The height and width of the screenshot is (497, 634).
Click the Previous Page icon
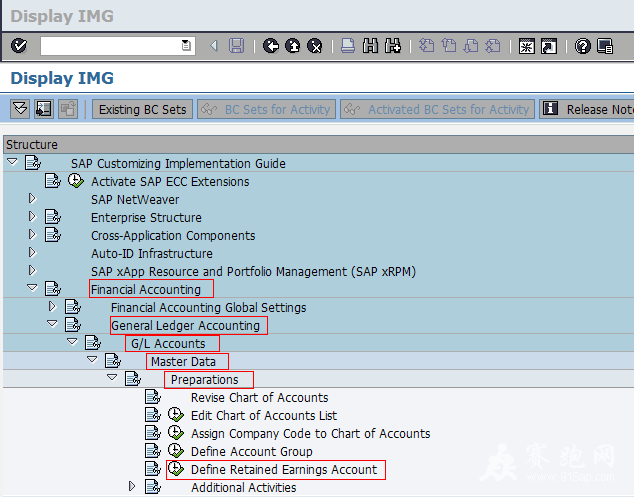click(x=448, y=46)
